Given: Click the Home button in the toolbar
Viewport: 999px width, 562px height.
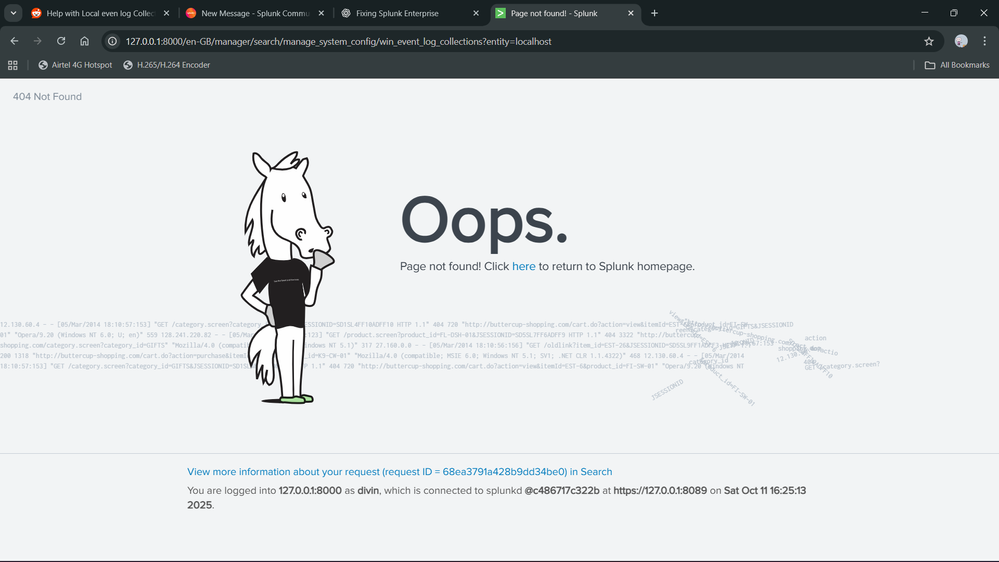Looking at the screenshot, I should (84, 41).
